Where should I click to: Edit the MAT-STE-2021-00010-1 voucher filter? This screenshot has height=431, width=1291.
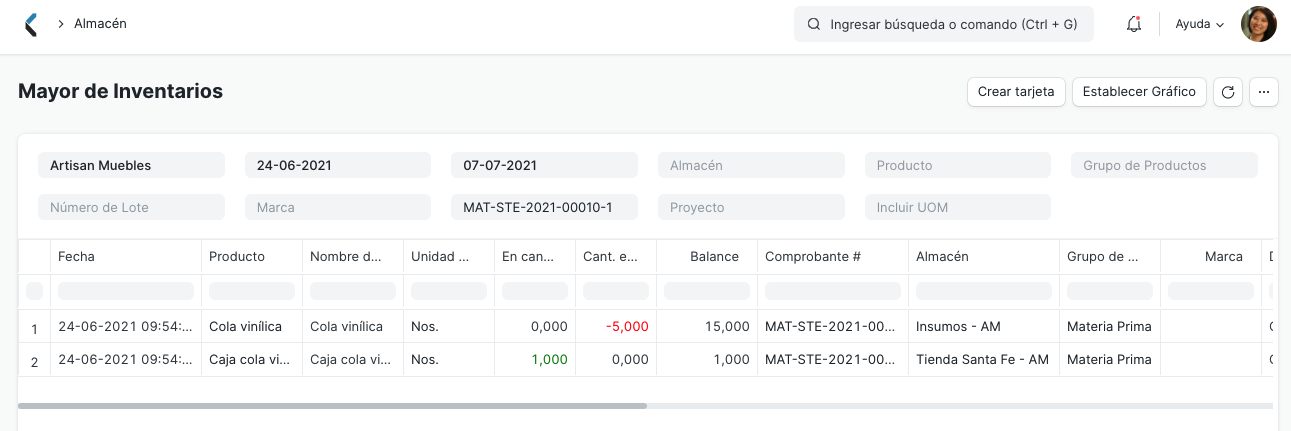coord(544,207)
